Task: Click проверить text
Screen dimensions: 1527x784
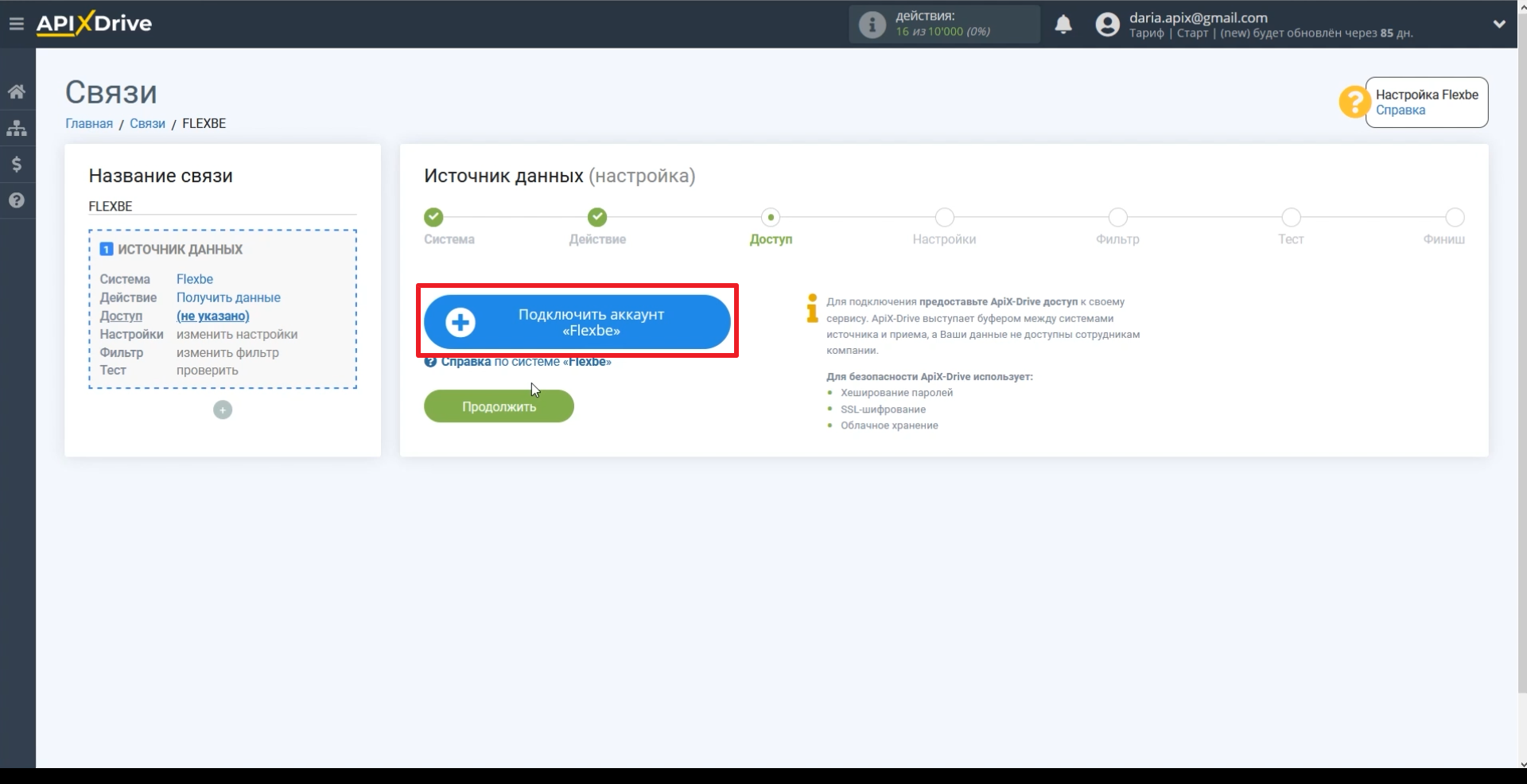Action: click(207, 371)
